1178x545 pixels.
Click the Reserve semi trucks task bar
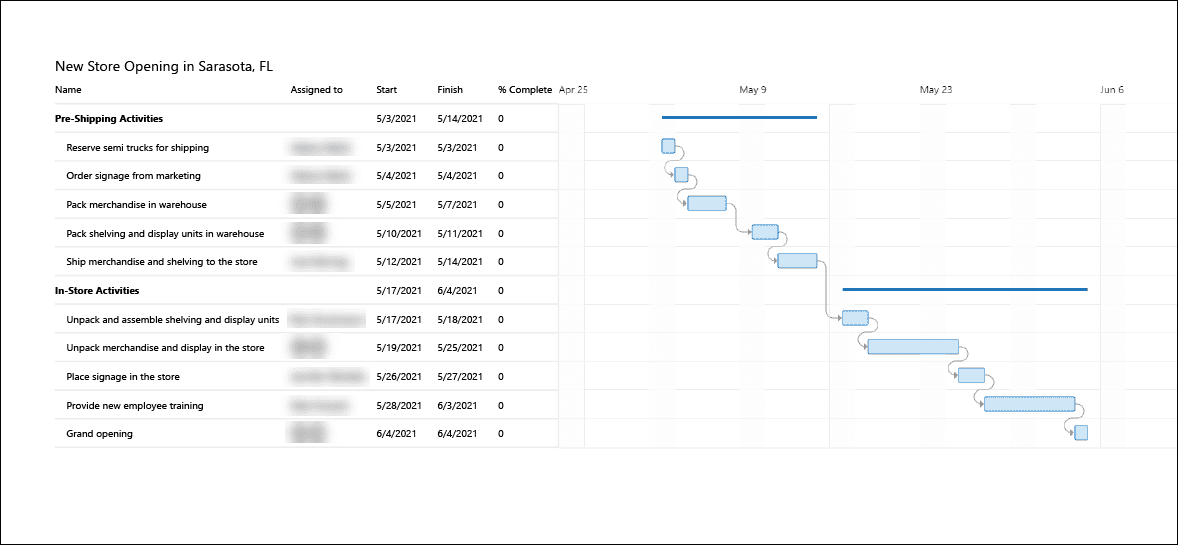click(x=668, y=146)
